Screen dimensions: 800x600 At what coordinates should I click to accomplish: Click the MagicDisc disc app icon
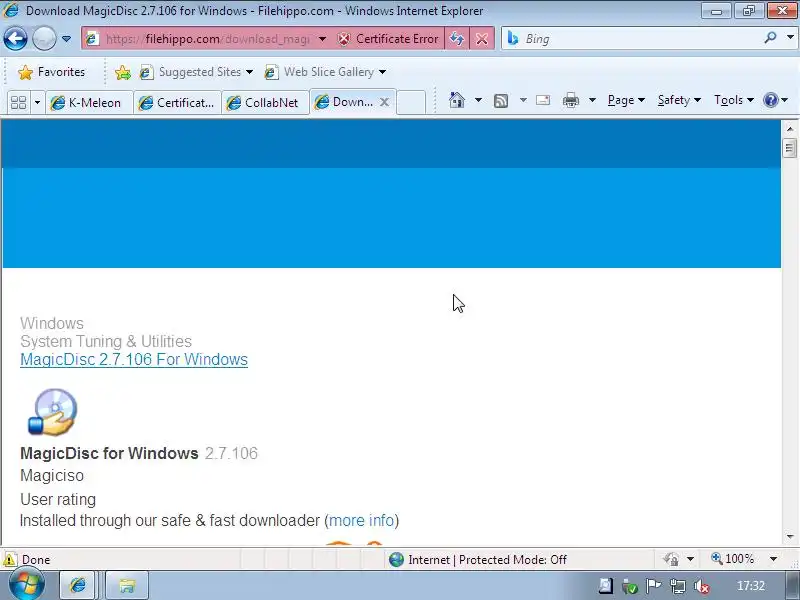[x=53, y=412]
